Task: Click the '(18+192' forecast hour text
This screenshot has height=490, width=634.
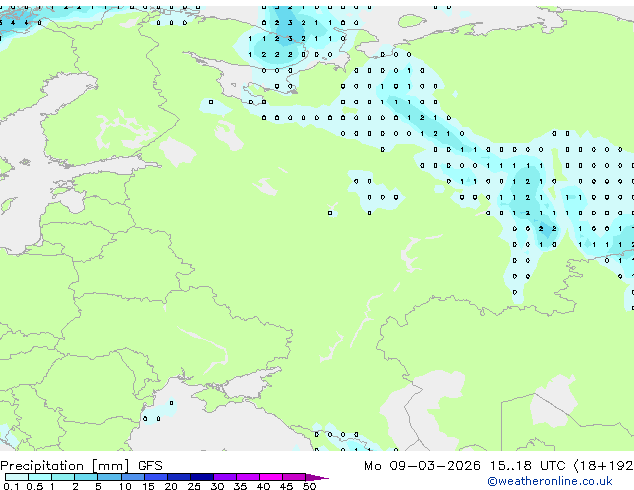Action: [604, 466]
